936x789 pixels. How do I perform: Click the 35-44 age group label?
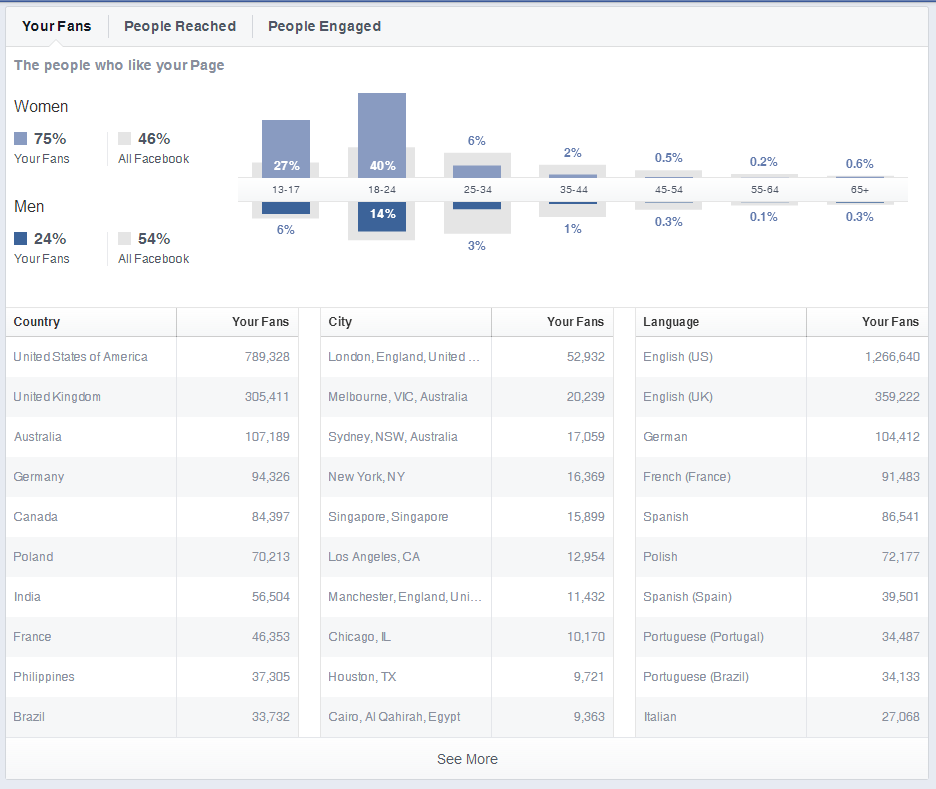coord(574,190)
